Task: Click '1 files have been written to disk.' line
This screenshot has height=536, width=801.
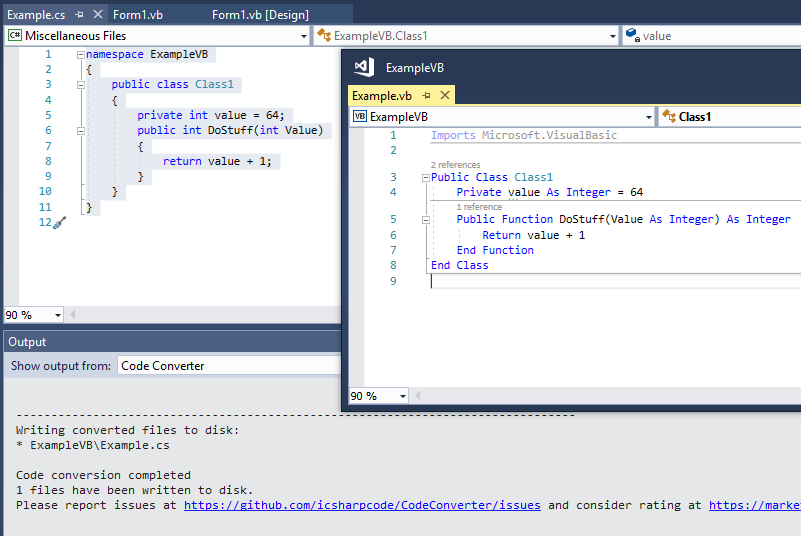Action: [134, 491]
